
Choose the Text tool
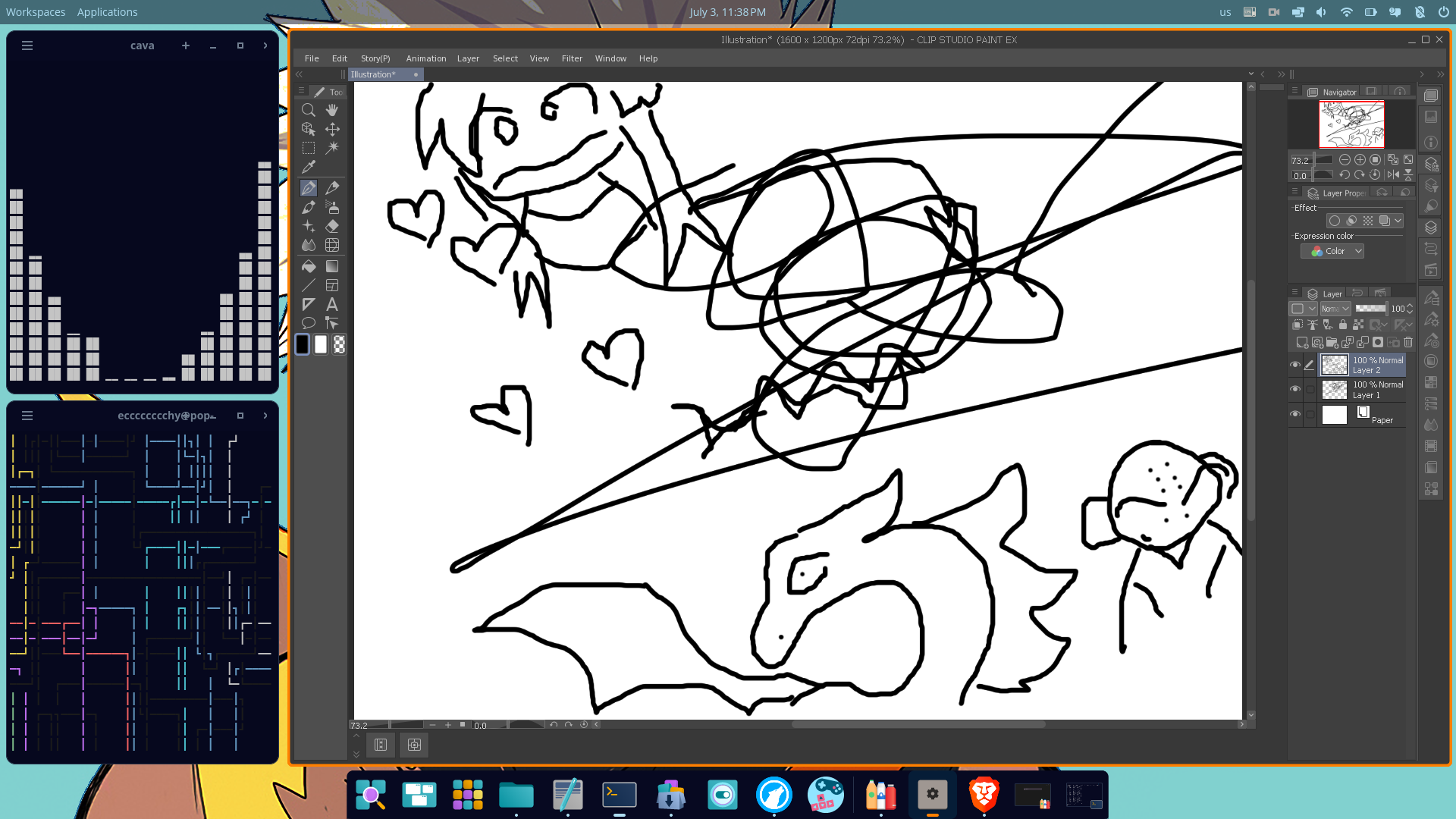click(x=332, y=304)
